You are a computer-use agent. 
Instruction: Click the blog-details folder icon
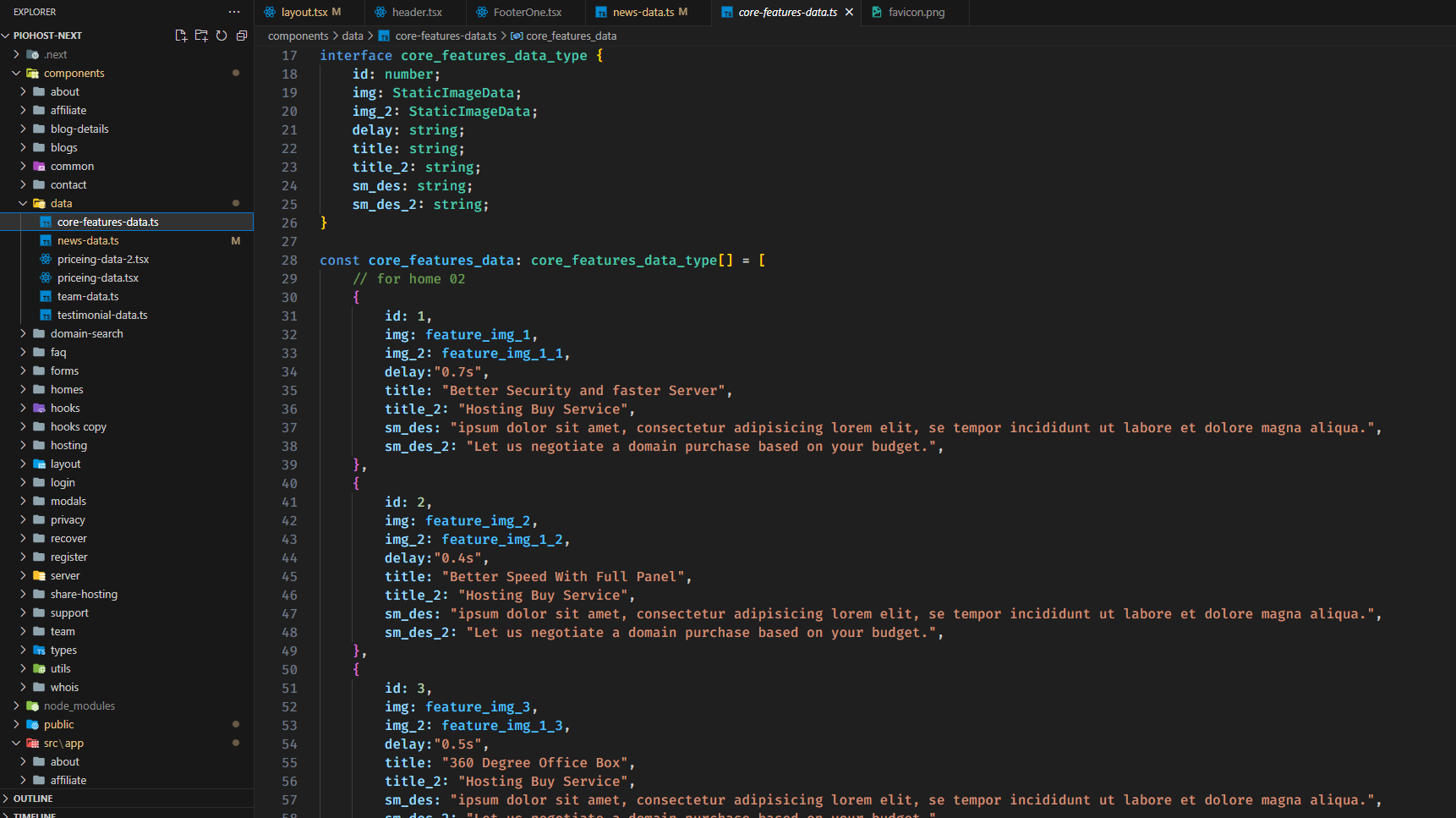point(39,129)
